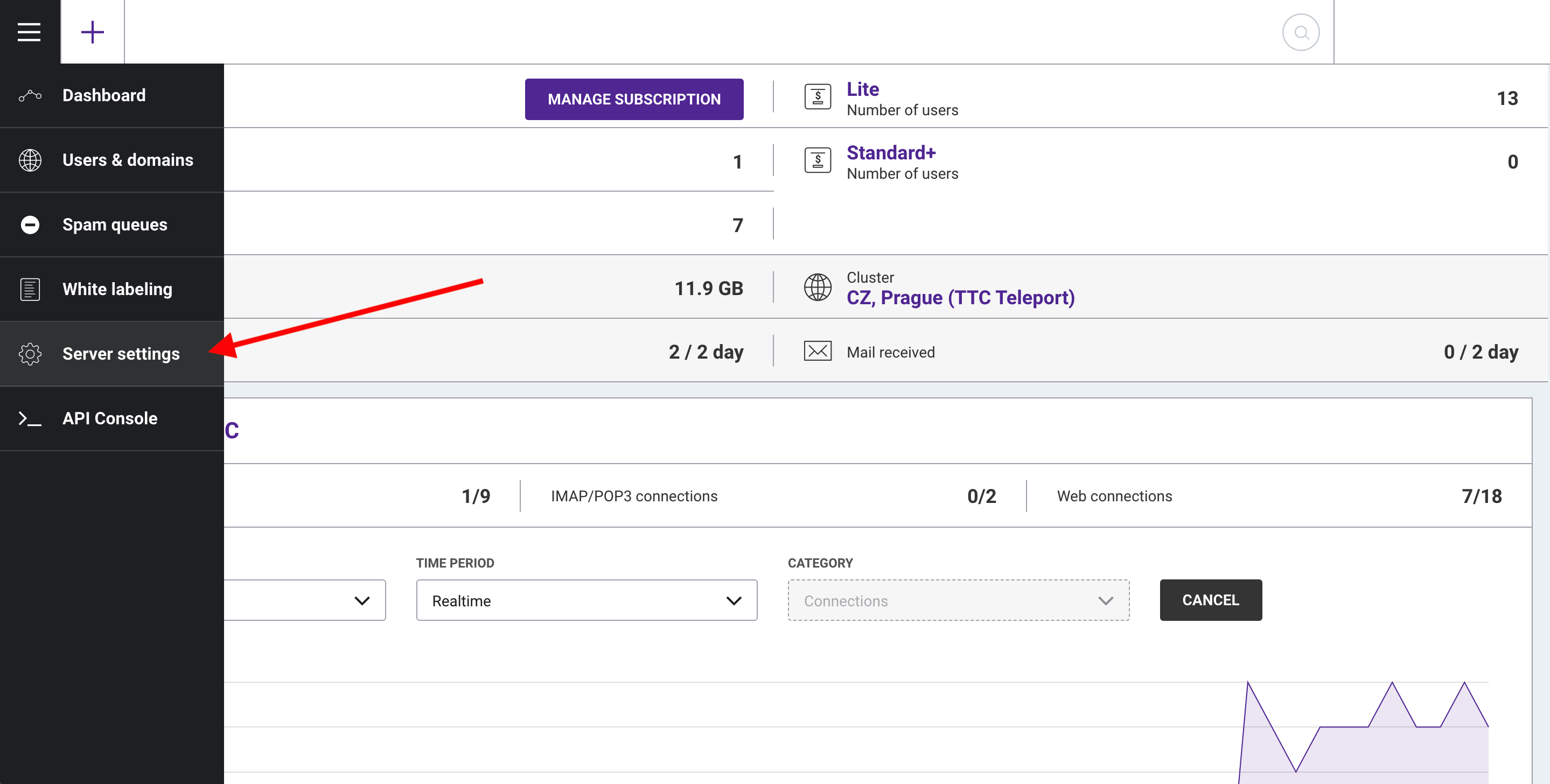Open the Standard+ plan link
The height and width of the screenshot is (784, 1550).
point(891,153)
